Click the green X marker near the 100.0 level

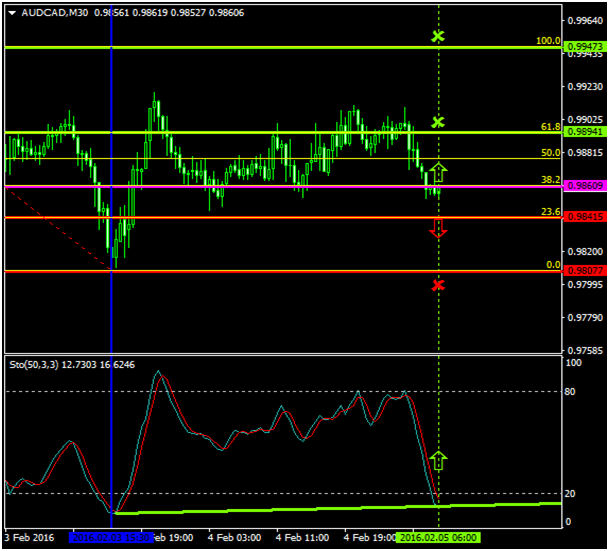point(437,37)
